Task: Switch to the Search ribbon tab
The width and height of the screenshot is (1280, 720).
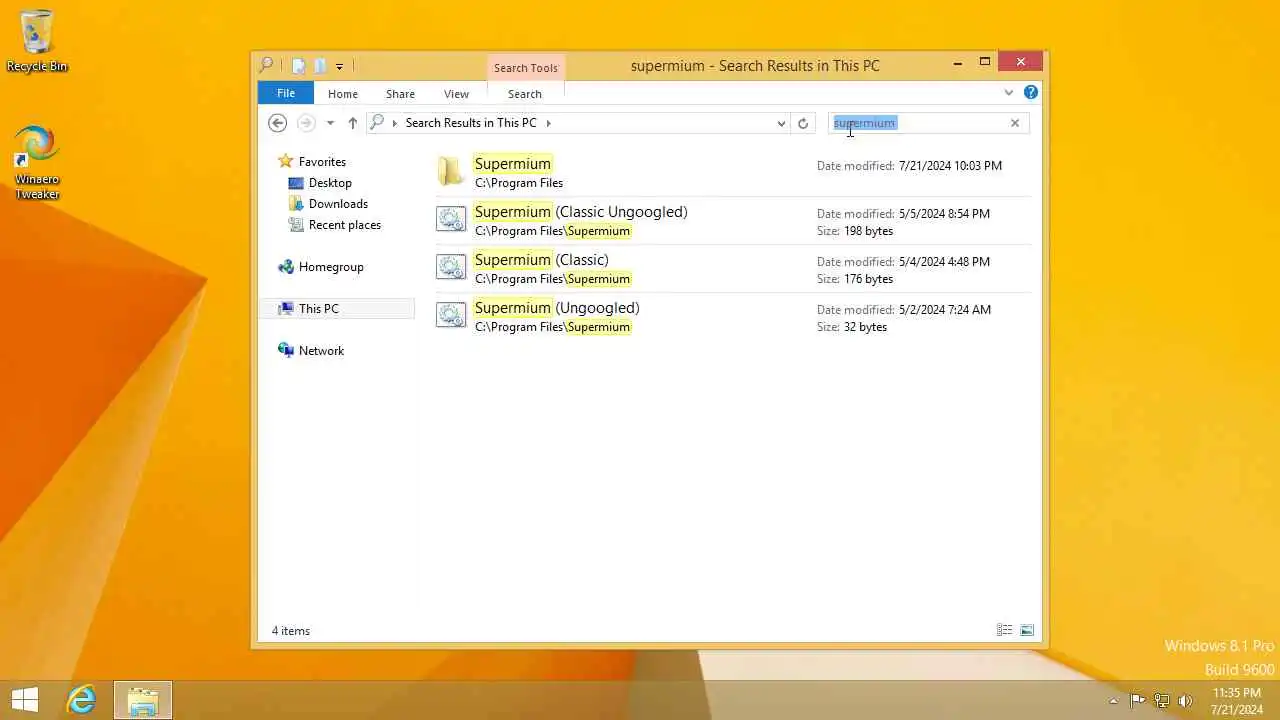Action: 525,94
